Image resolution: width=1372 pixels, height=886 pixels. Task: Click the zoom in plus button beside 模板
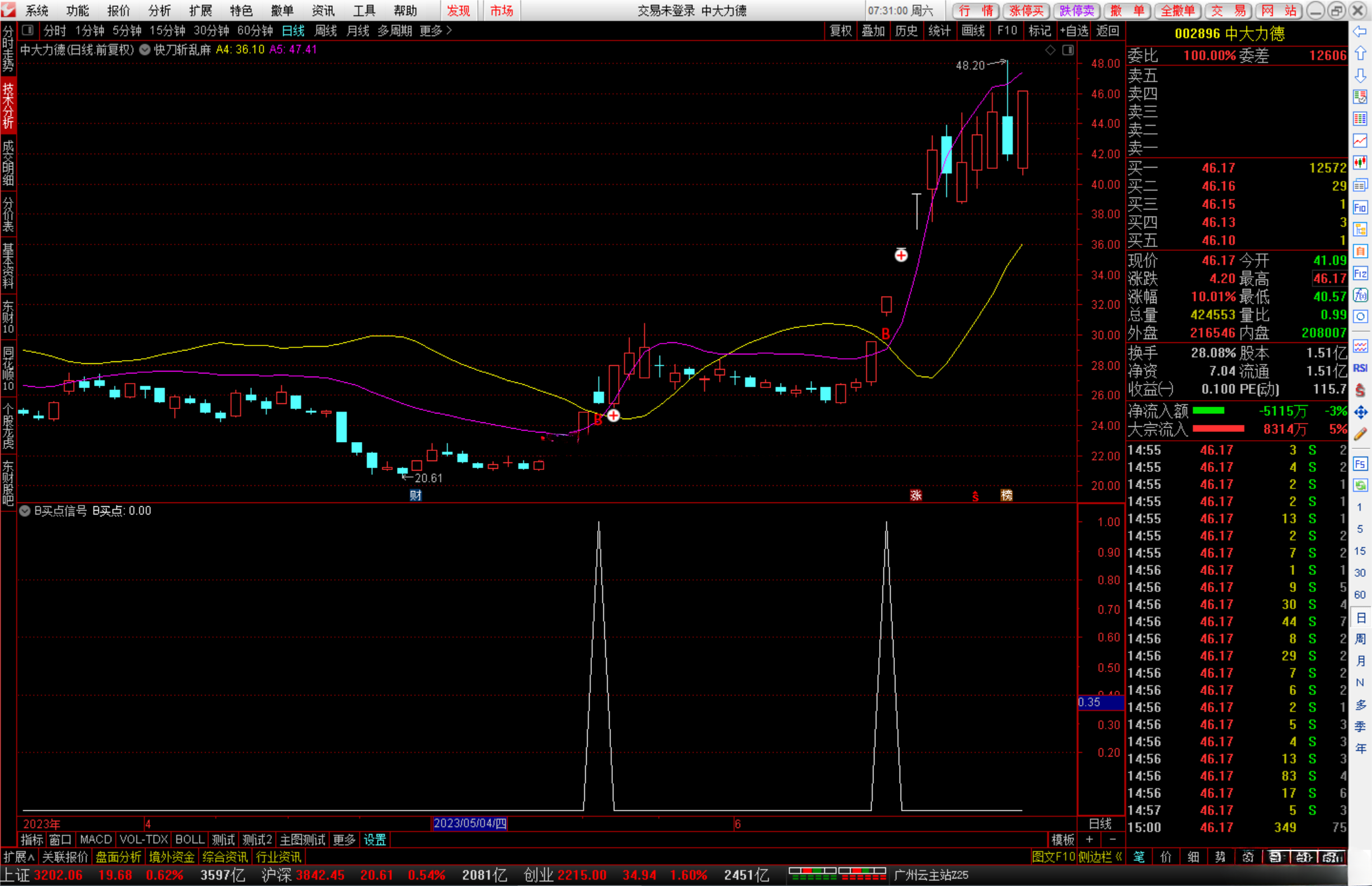click(1089, 840)
